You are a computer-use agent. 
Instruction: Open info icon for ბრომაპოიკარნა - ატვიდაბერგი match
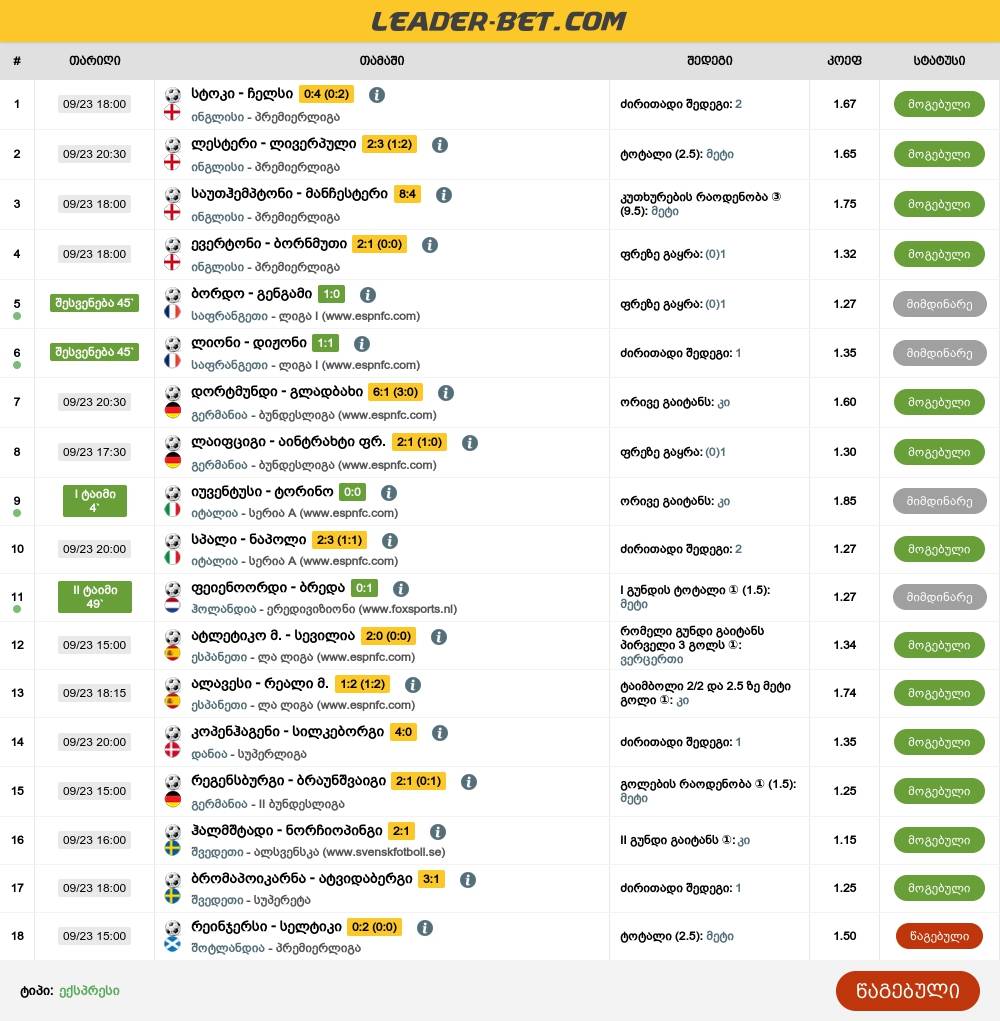coord(467,880)
